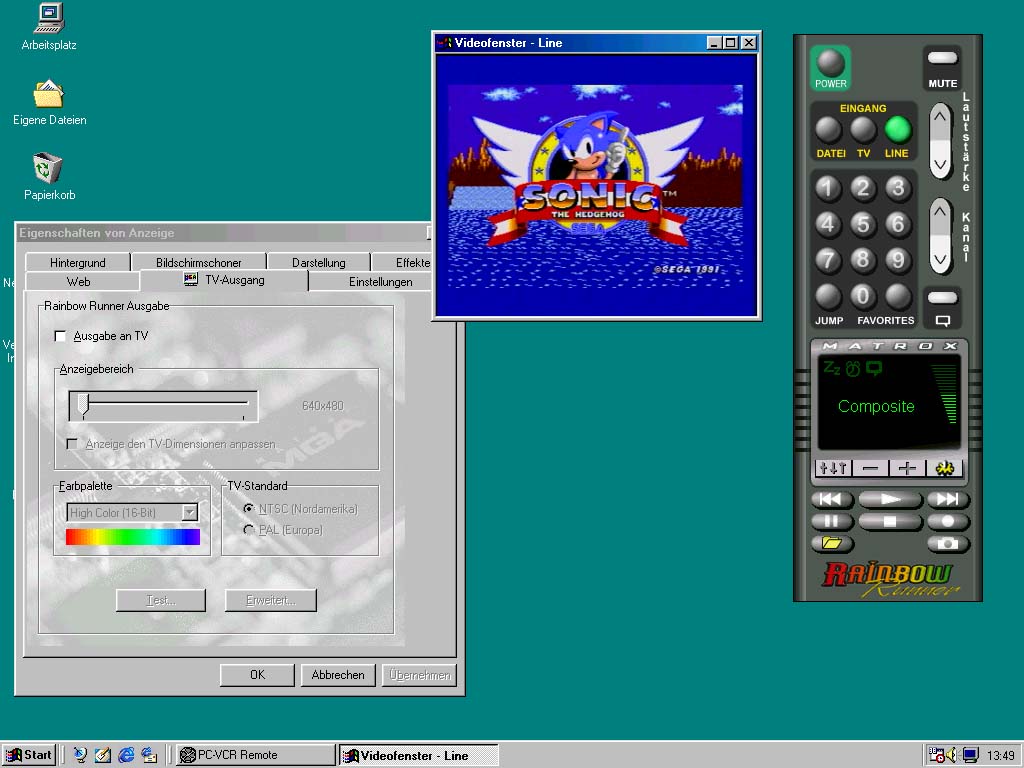The width and height of the screenshot is (1024, 768).
Task: Switch to the Darstellung tab
Action: pyautogui.click(x=319, y=262)
